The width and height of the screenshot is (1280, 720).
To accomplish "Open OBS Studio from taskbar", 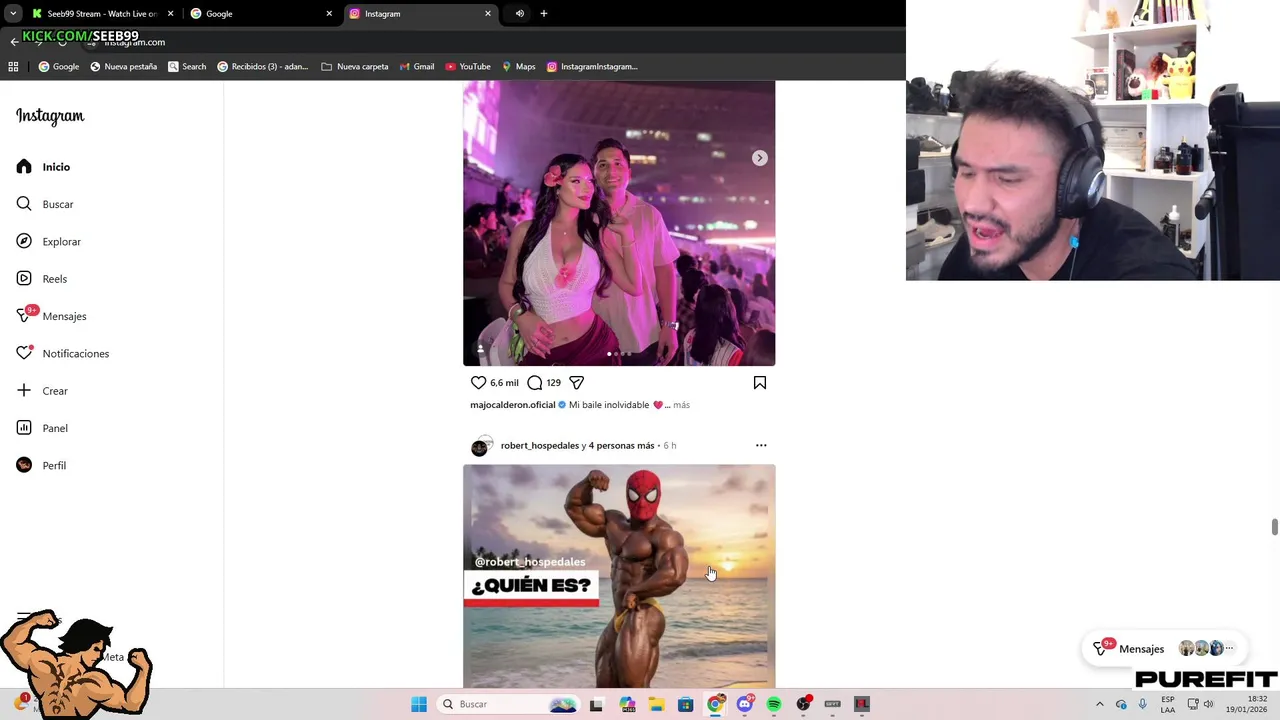I will (803, 704).
